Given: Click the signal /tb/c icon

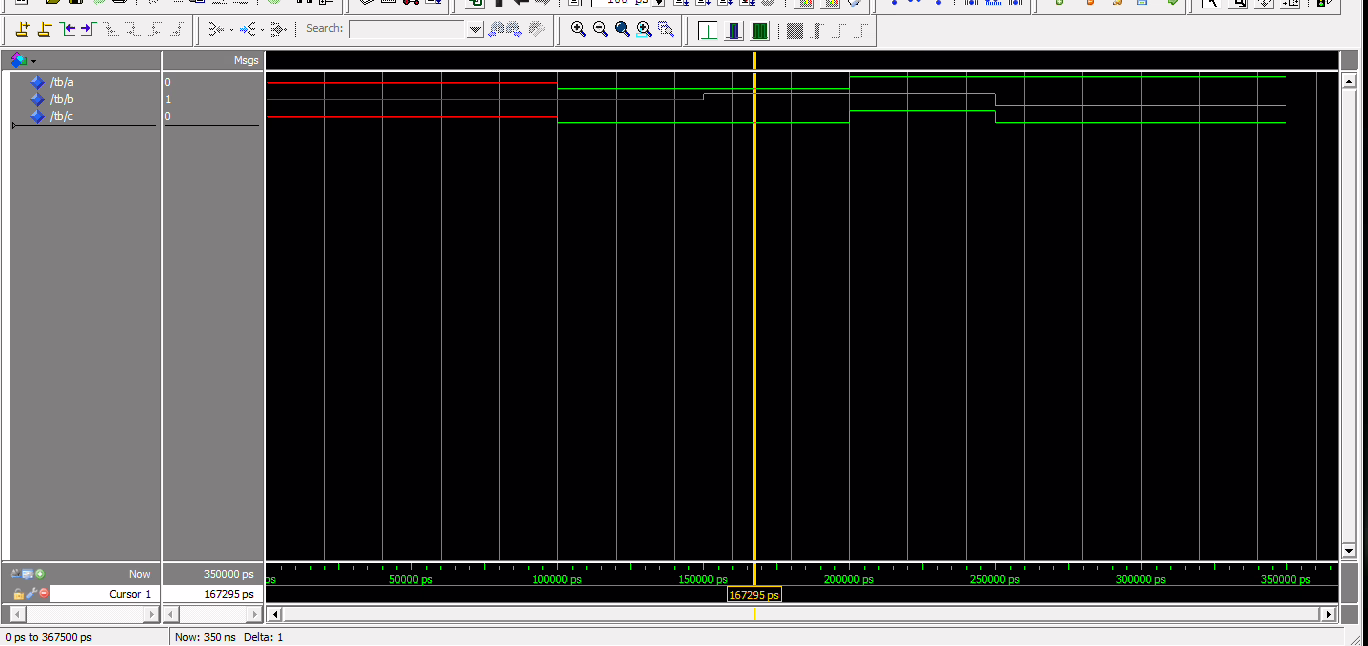Looking at the screenshot, I should tap(38, 116).
